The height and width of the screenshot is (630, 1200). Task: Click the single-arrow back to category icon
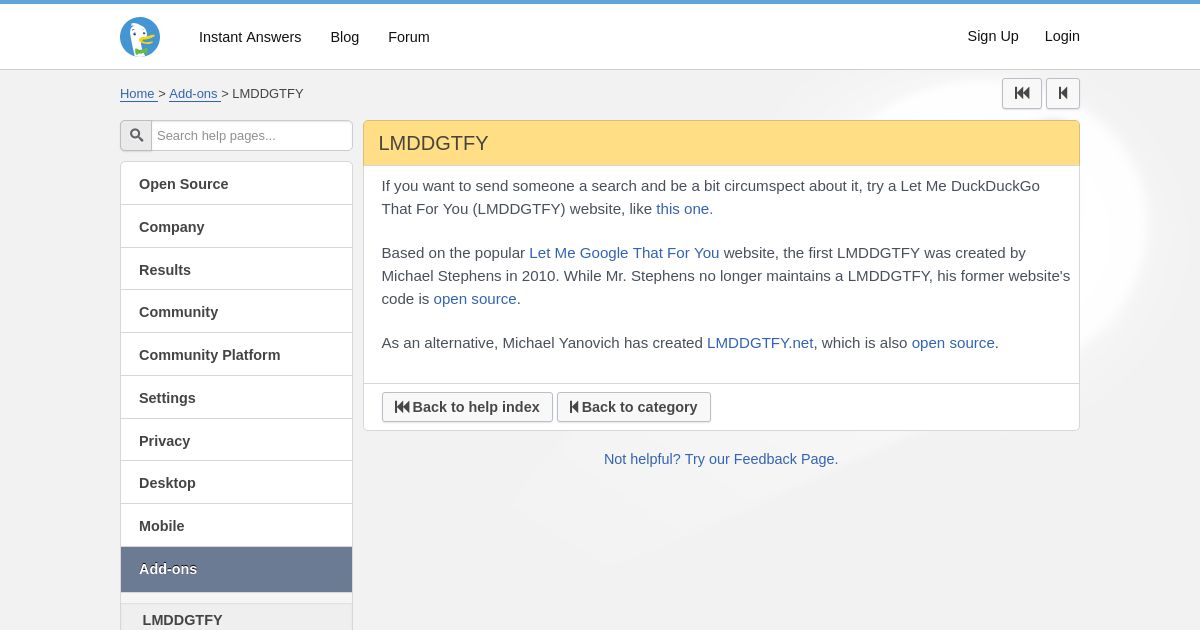(1063, 93)
